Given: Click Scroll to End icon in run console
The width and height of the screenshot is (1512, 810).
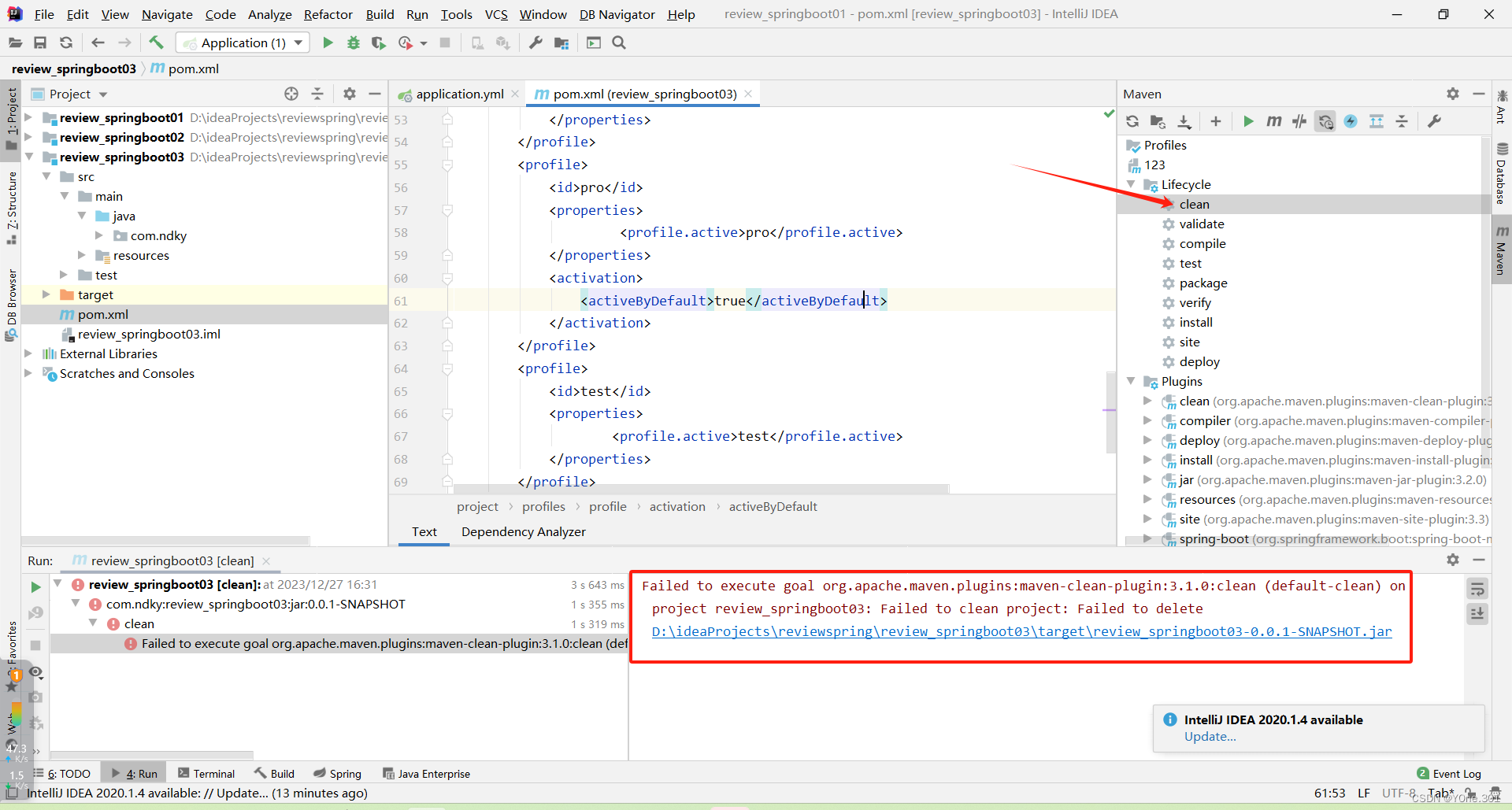Looking at the screenshot, I should click(x=1477, y=614).
